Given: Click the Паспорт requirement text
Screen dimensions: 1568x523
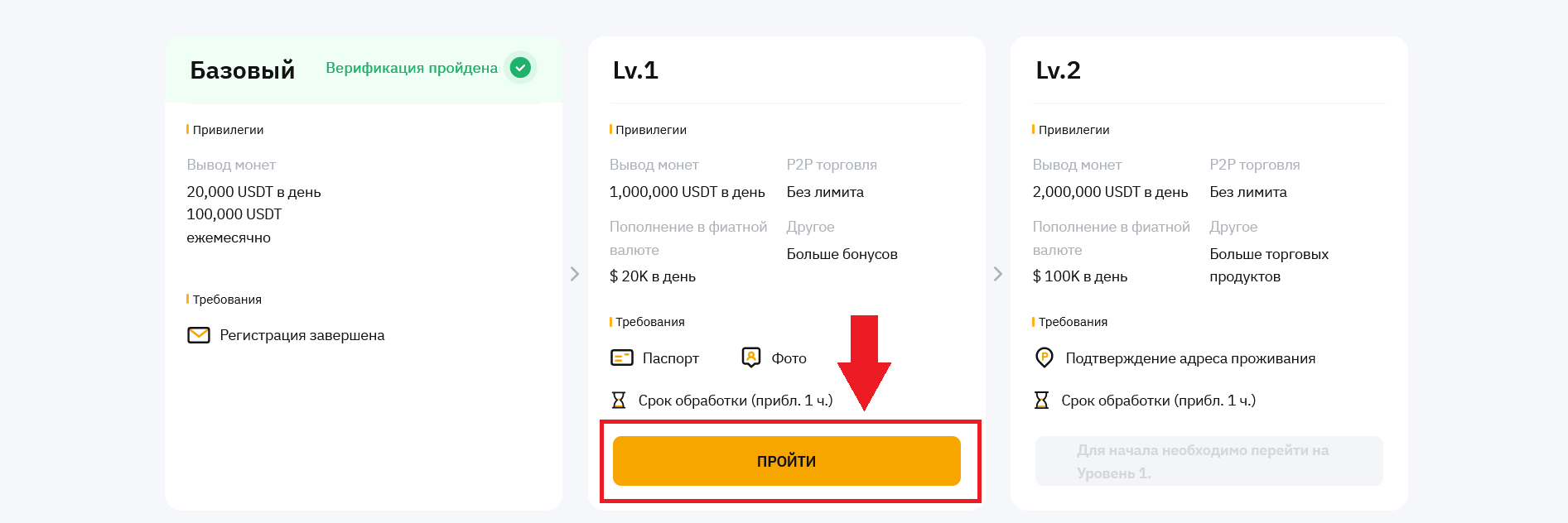Looking at the screenshot, I should tap(671, 358).
